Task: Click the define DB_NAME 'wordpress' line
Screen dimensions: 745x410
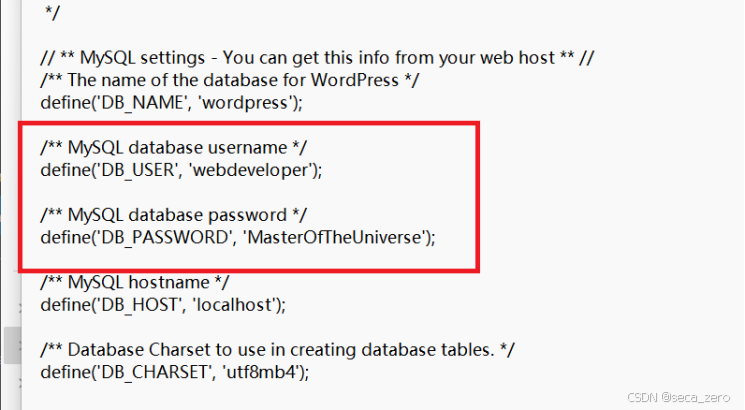Action: (172, 103)
